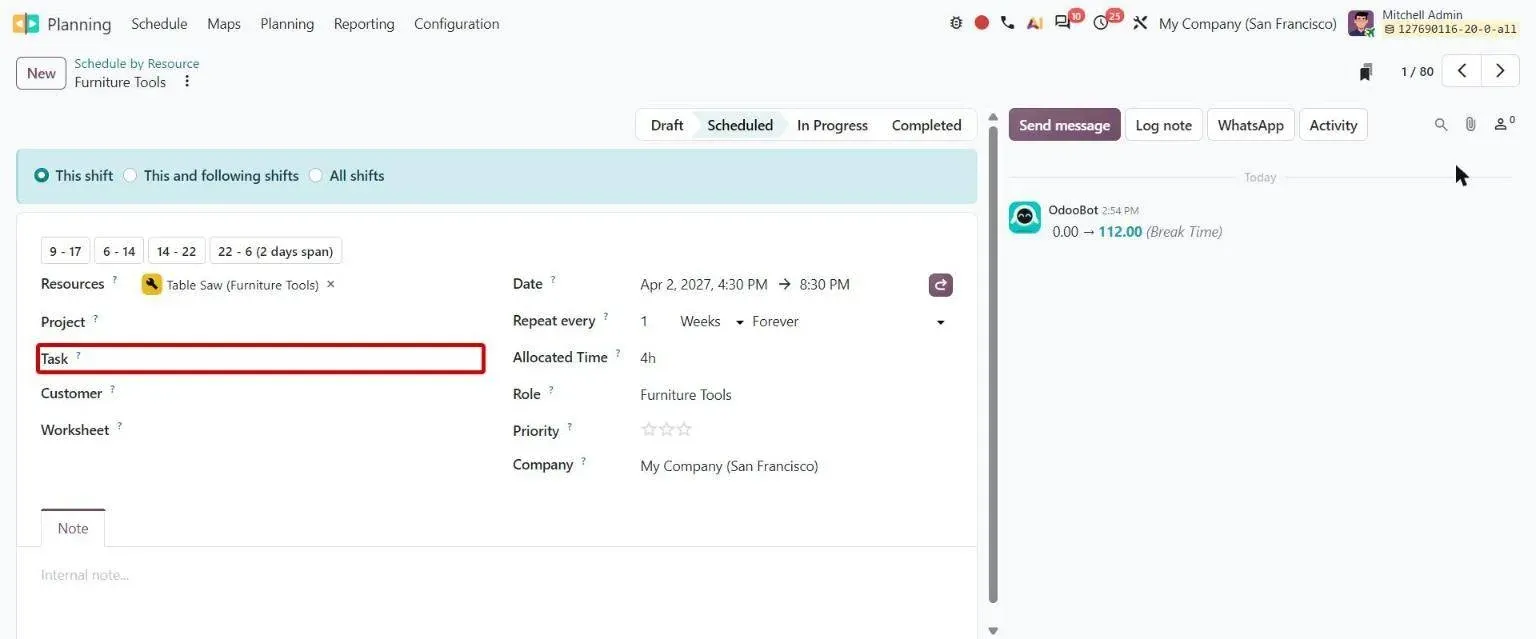Select the All shifts radio button

coord(316,175)
